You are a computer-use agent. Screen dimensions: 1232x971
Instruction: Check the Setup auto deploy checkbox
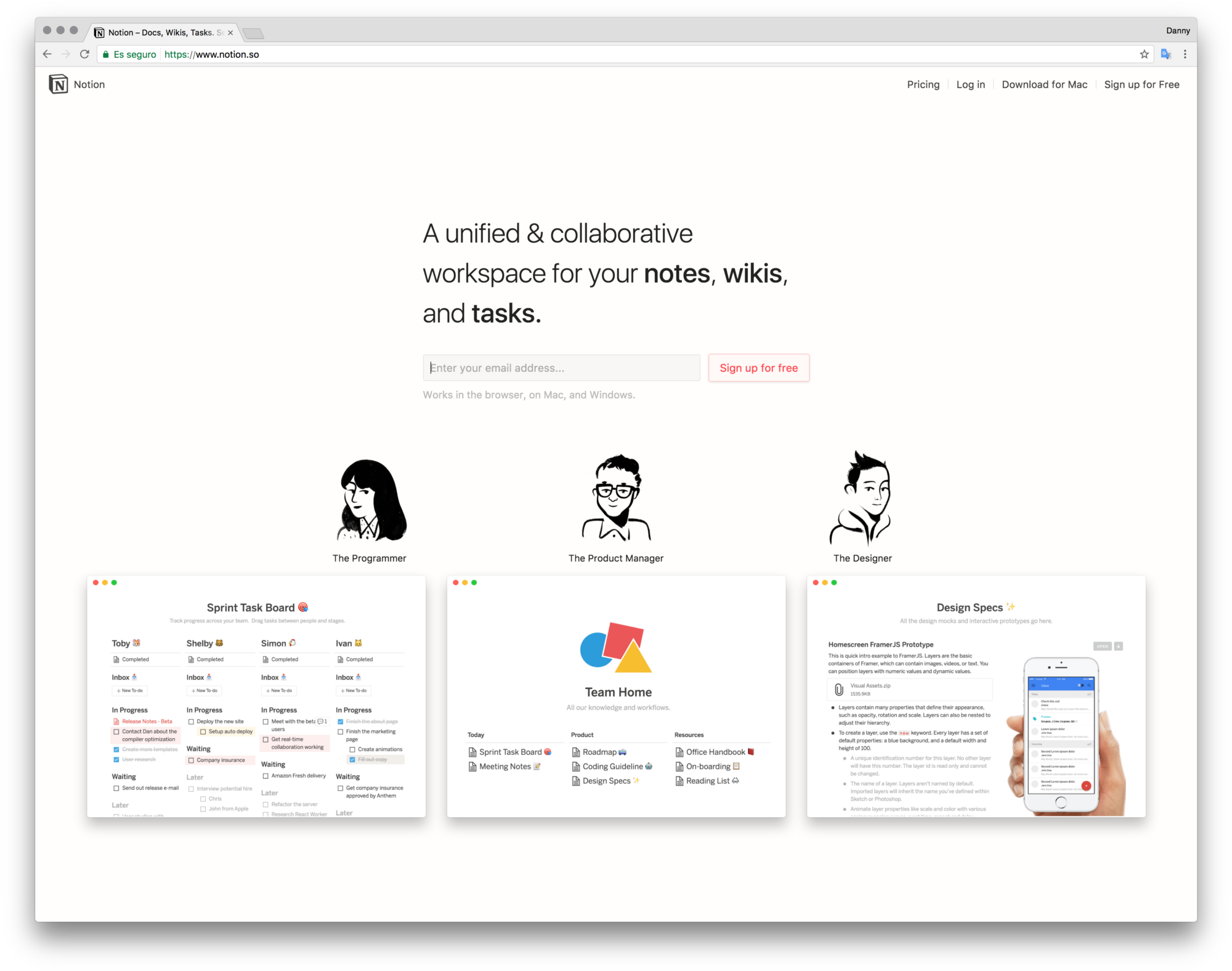pyautogui.click(x=203, y=731)
